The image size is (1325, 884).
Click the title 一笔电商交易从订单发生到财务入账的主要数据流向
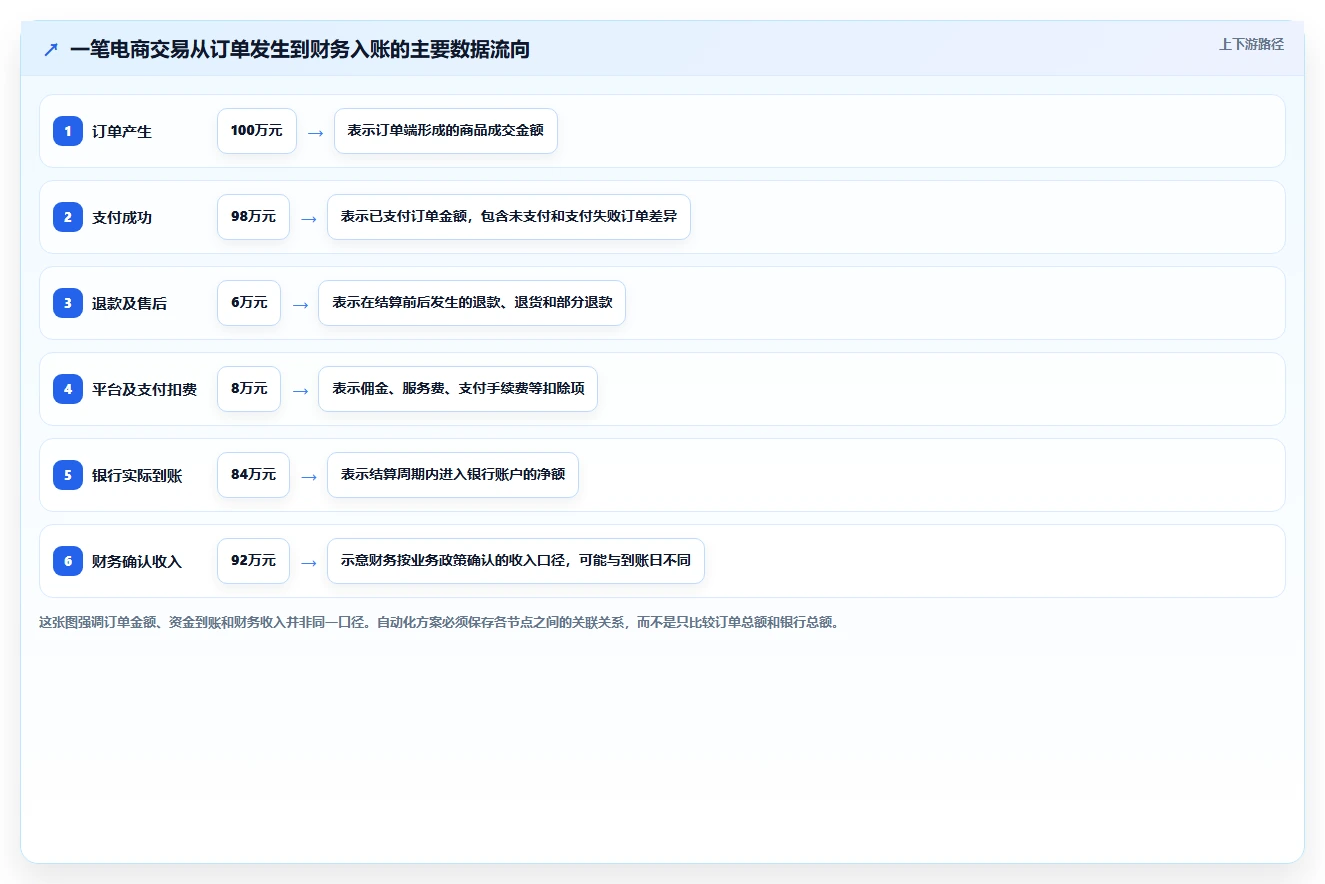[300, 49]
